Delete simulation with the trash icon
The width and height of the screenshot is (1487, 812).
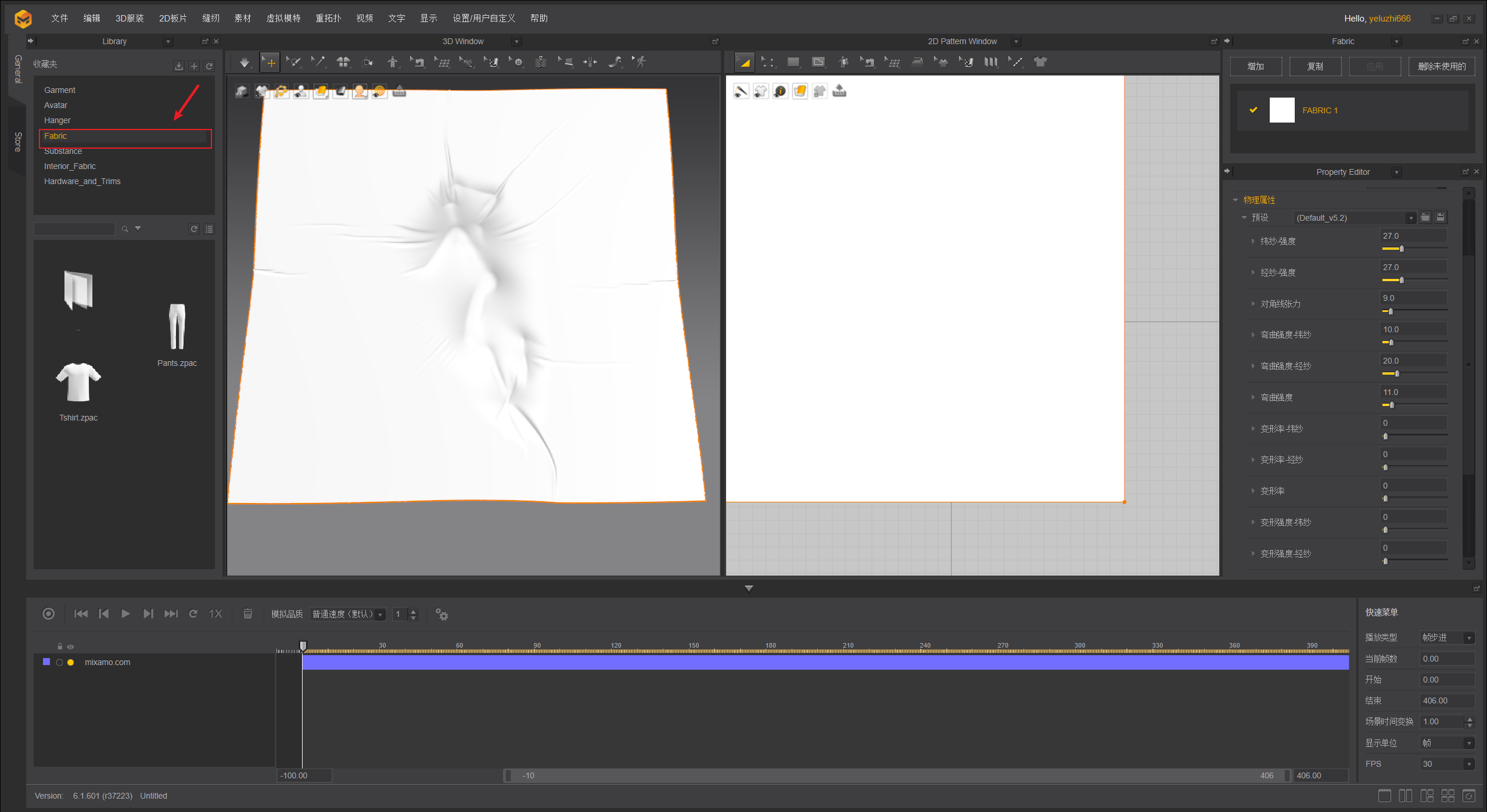coord(247,614)
